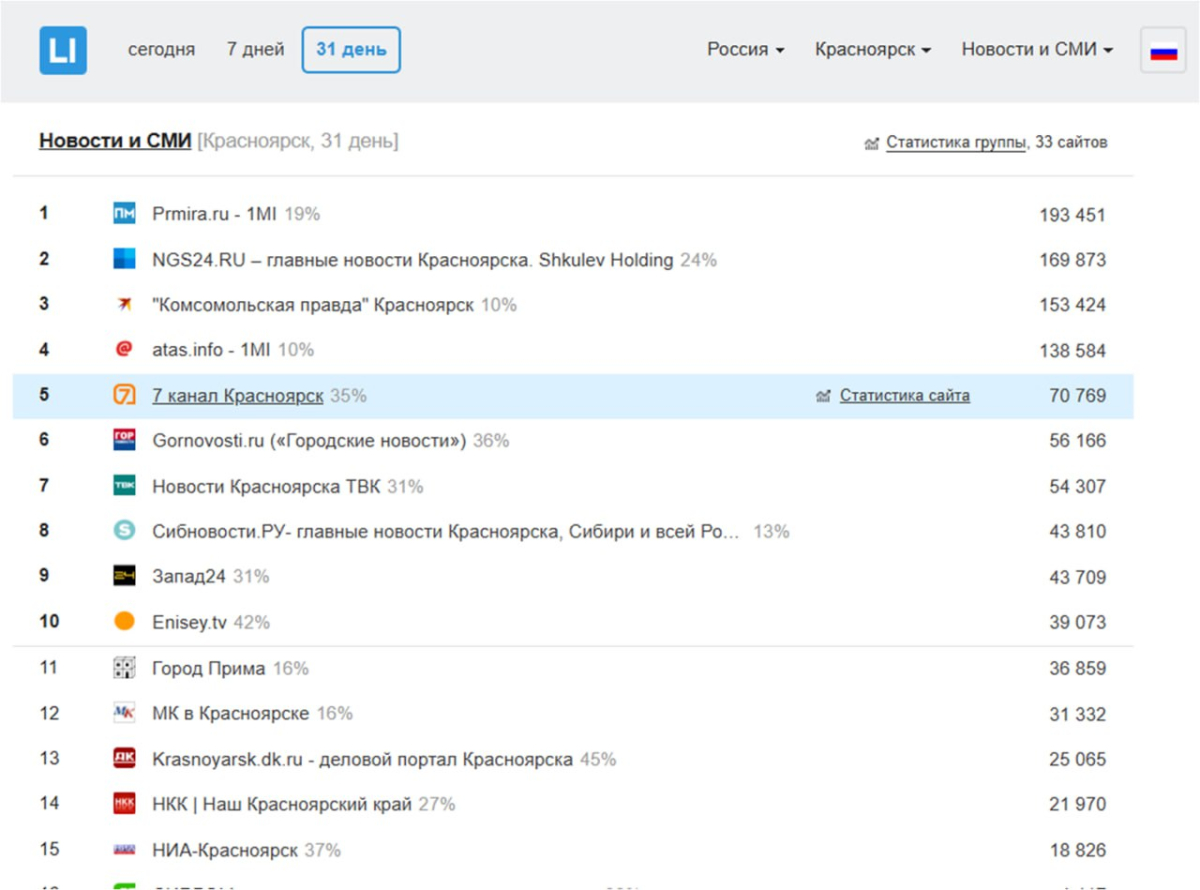The image size is (1200, 890).
Task: Select the 31 день period tab
Action: 351,50
